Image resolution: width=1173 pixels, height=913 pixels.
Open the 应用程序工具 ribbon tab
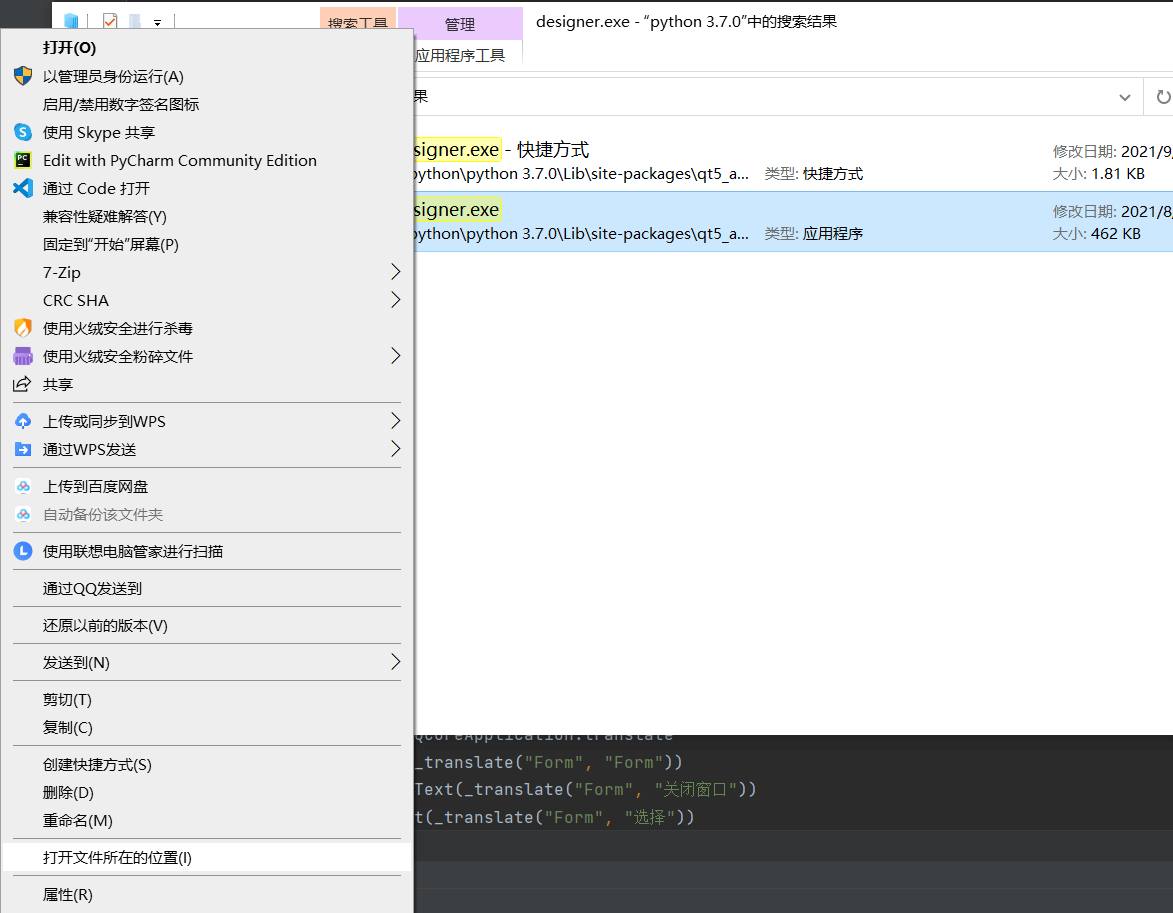point(460,55)
